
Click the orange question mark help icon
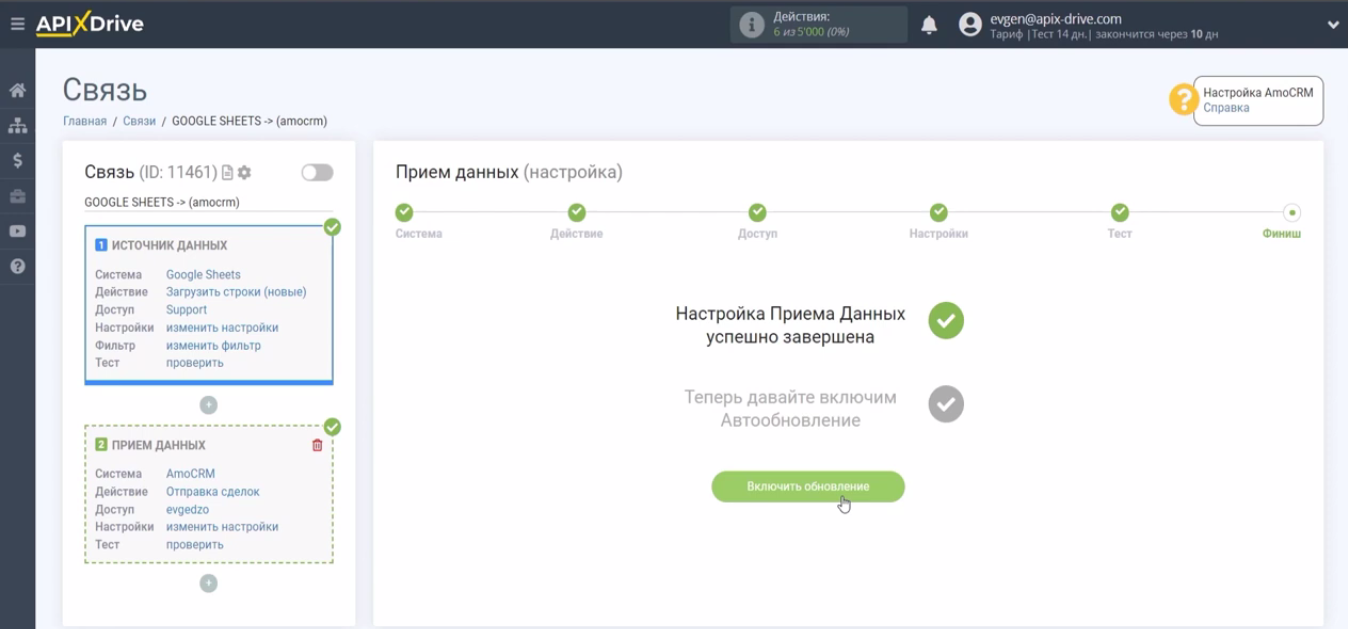pos(1184,99)
